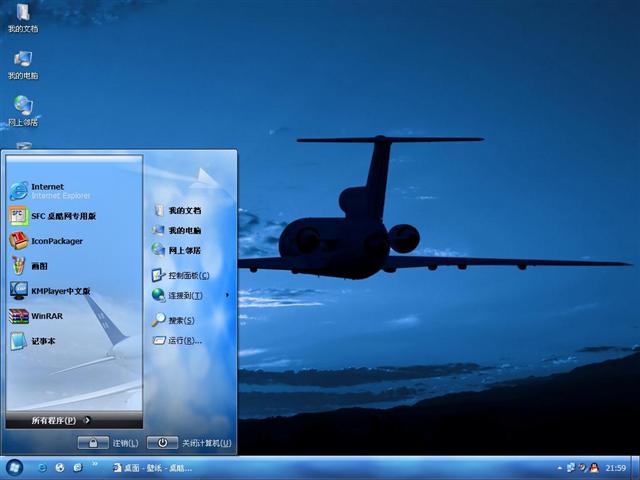
Task: Open the 我的文档 desktop icon
Action: point(23,18)
